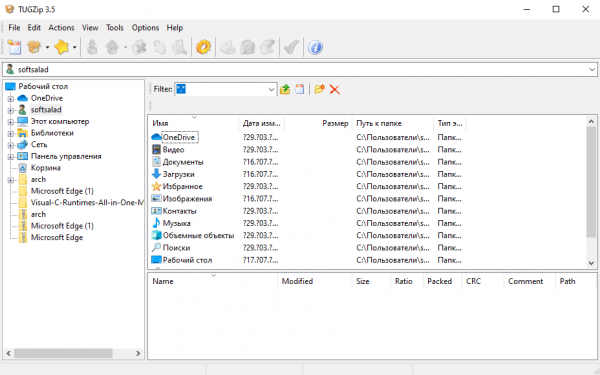Click the grayed hand icon in toolbar
The width and height of the screenshot is (600, 375).
tap(159, 47)
